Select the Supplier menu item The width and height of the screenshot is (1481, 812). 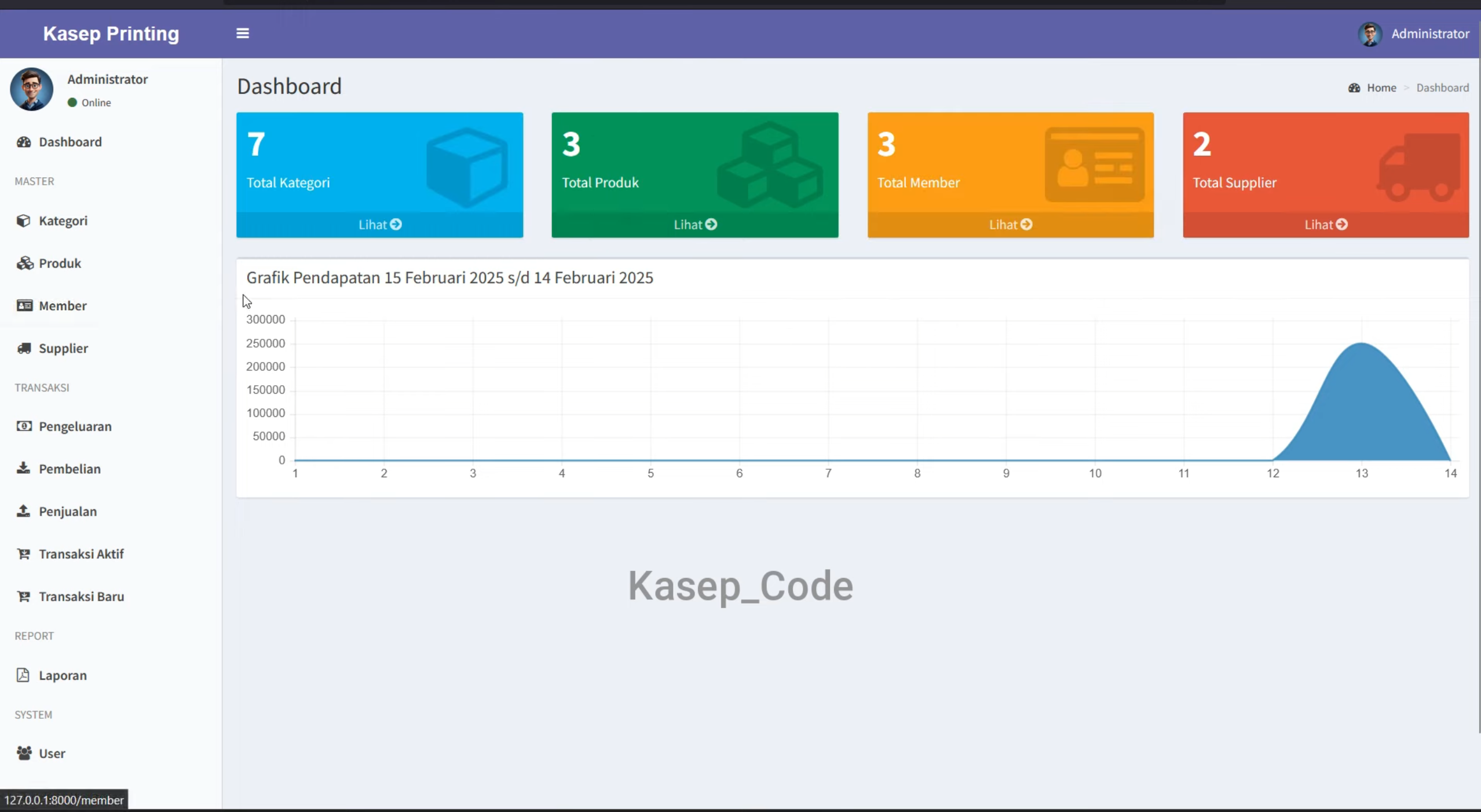coord(111,348)
